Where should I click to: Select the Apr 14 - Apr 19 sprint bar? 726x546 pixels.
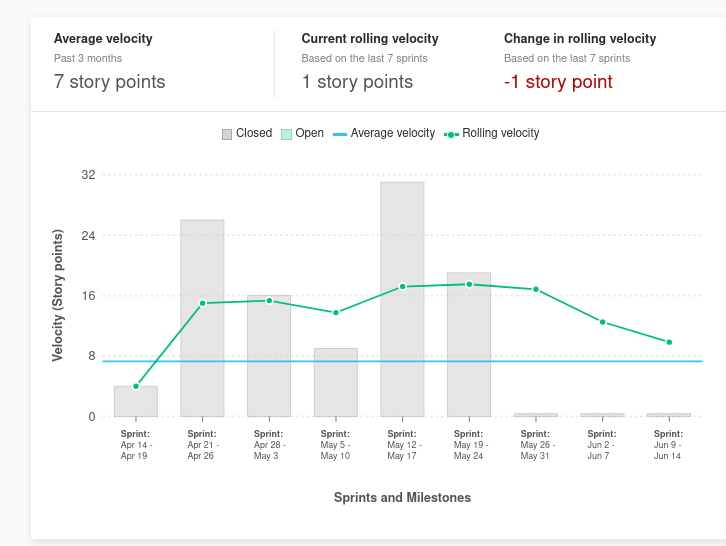tap(136, 402)
